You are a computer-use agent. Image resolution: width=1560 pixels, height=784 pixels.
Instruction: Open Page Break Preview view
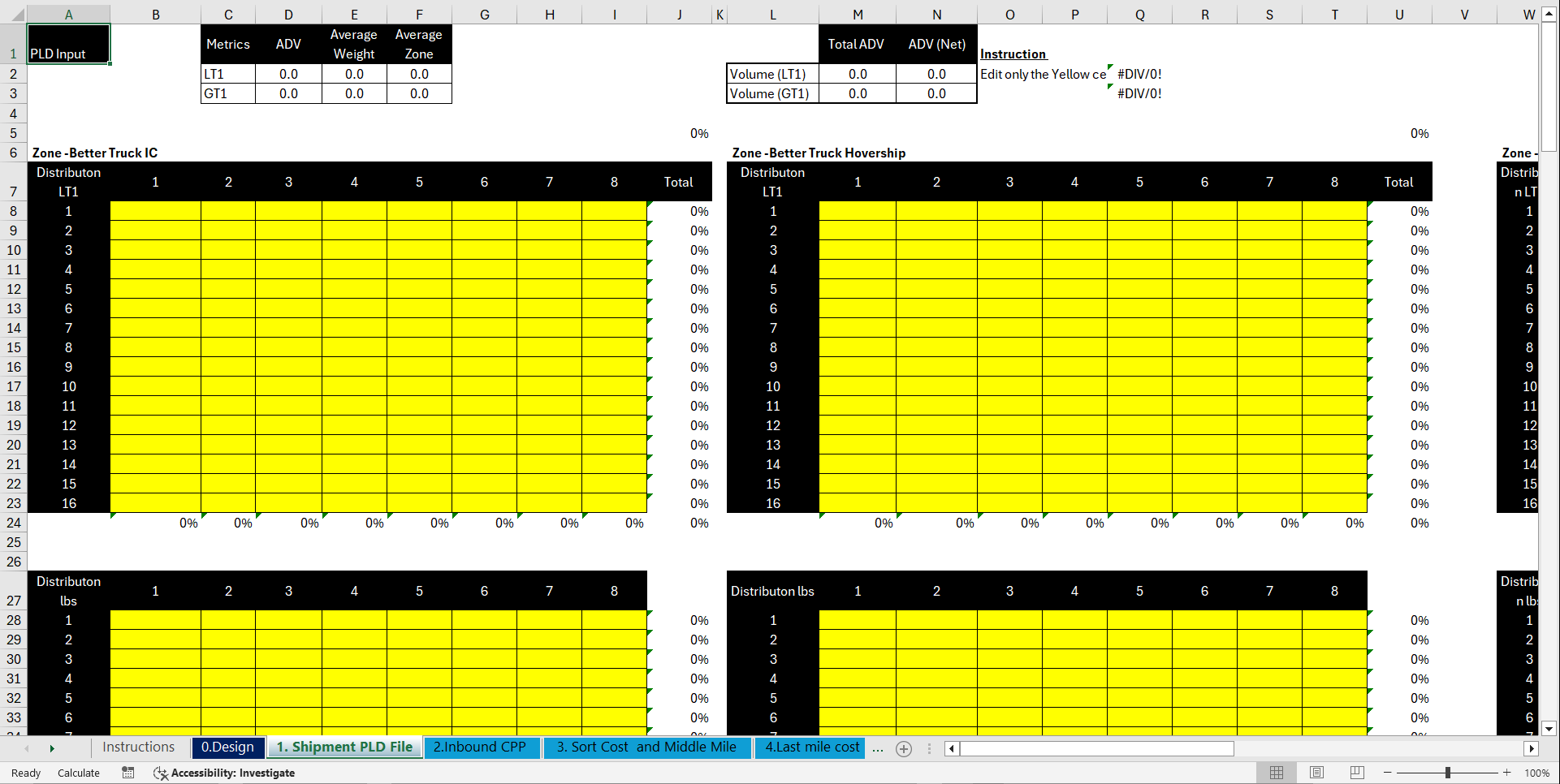pyautogui.click(x=1357, y=773)
